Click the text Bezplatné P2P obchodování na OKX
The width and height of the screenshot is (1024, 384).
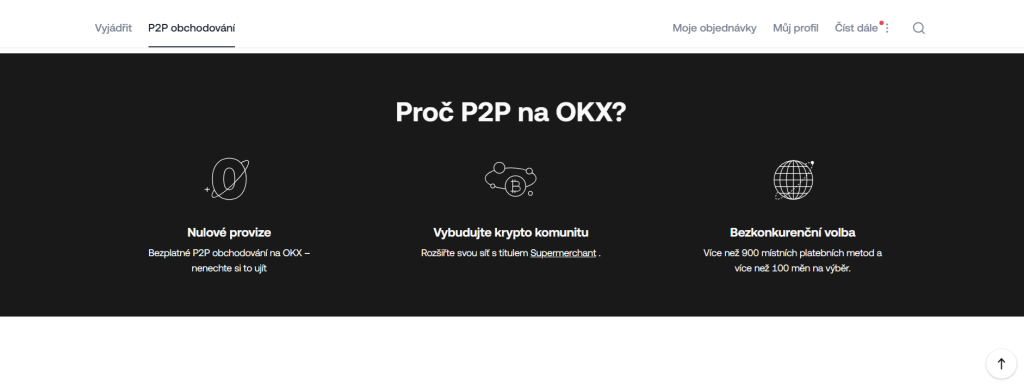click(225, 253)
